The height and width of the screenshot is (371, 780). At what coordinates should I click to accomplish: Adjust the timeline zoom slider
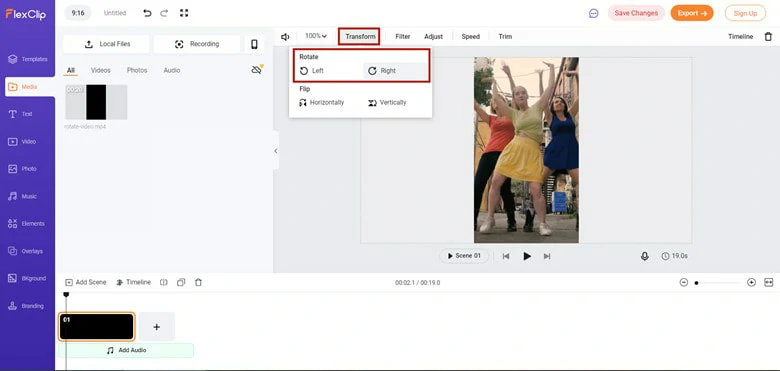[717, 283]
